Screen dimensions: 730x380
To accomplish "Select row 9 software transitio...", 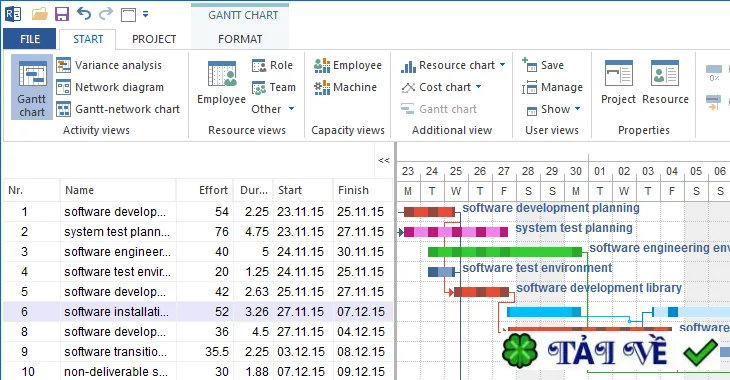I will pos(198,352).
